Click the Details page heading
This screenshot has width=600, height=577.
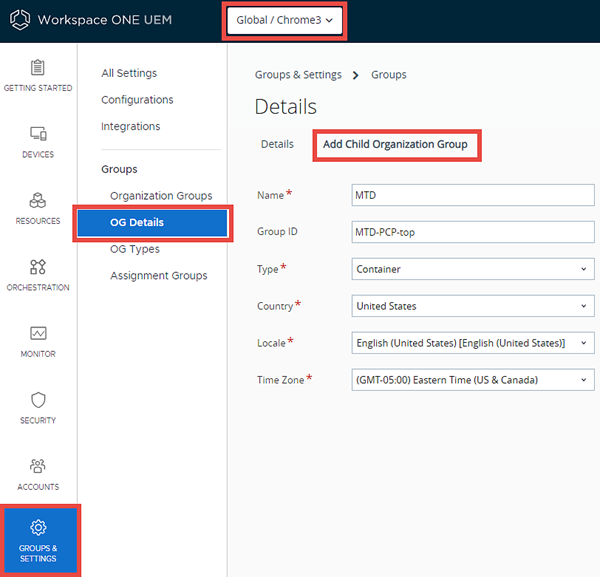286,106
